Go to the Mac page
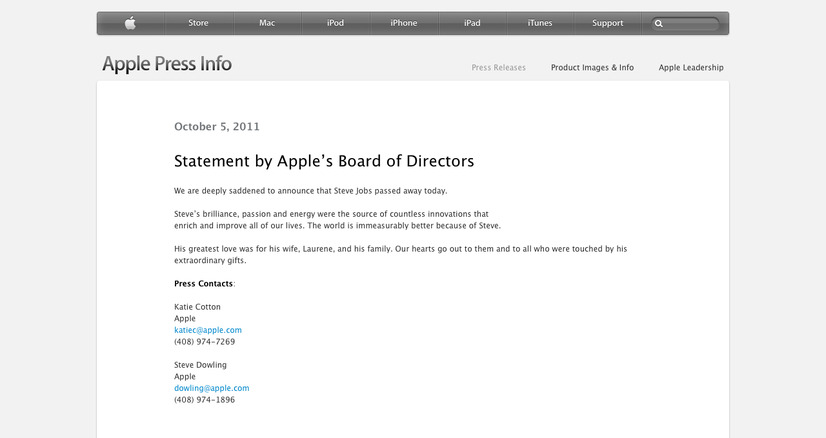The height and width of the screenshot is (438, 826). click(267, 23)
